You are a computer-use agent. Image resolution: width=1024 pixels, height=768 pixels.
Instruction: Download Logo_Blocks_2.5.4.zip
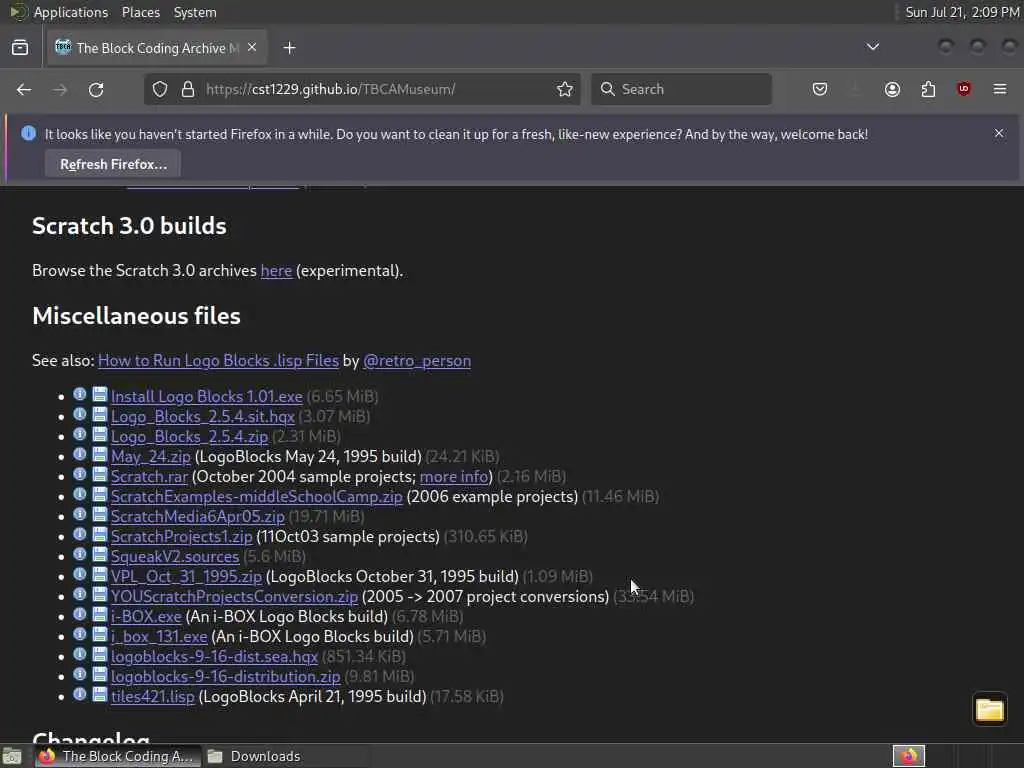189,436
